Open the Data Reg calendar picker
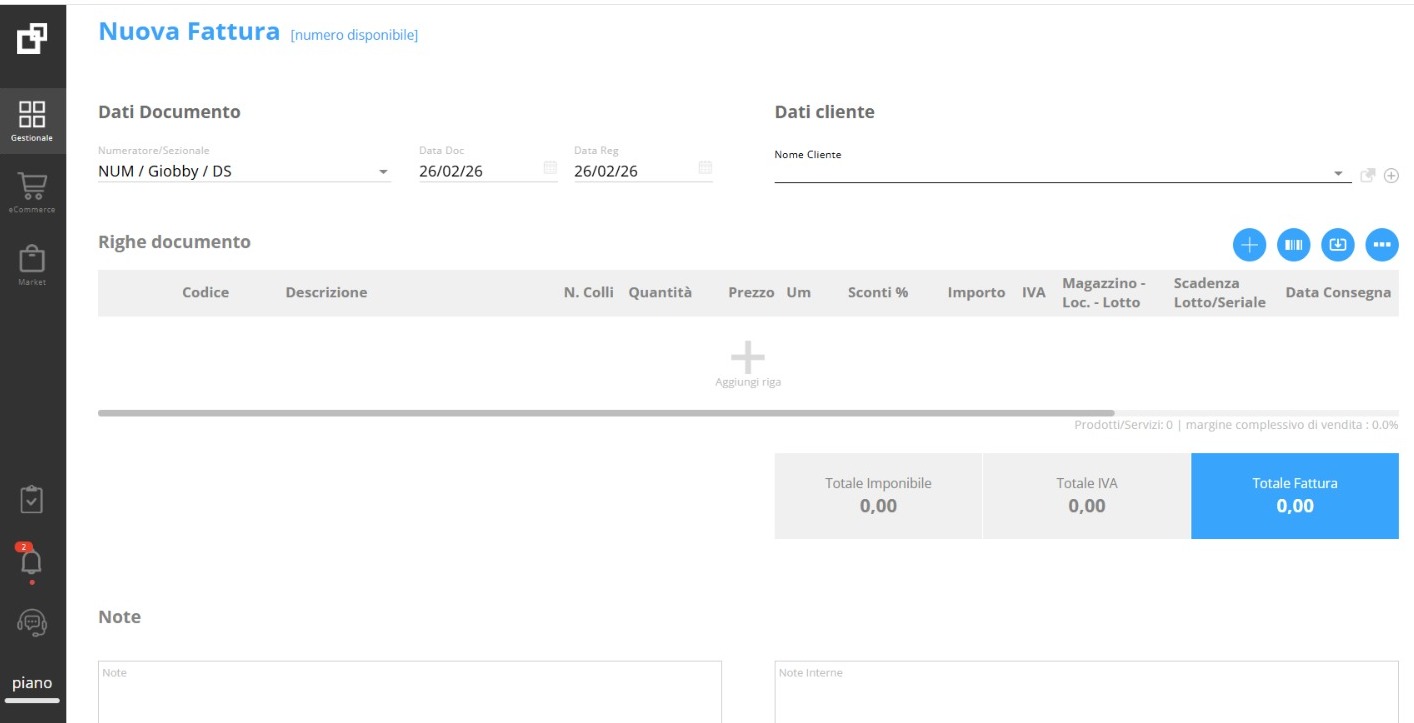This screenshot has height=723, width=1414. [x=705, y=168]
